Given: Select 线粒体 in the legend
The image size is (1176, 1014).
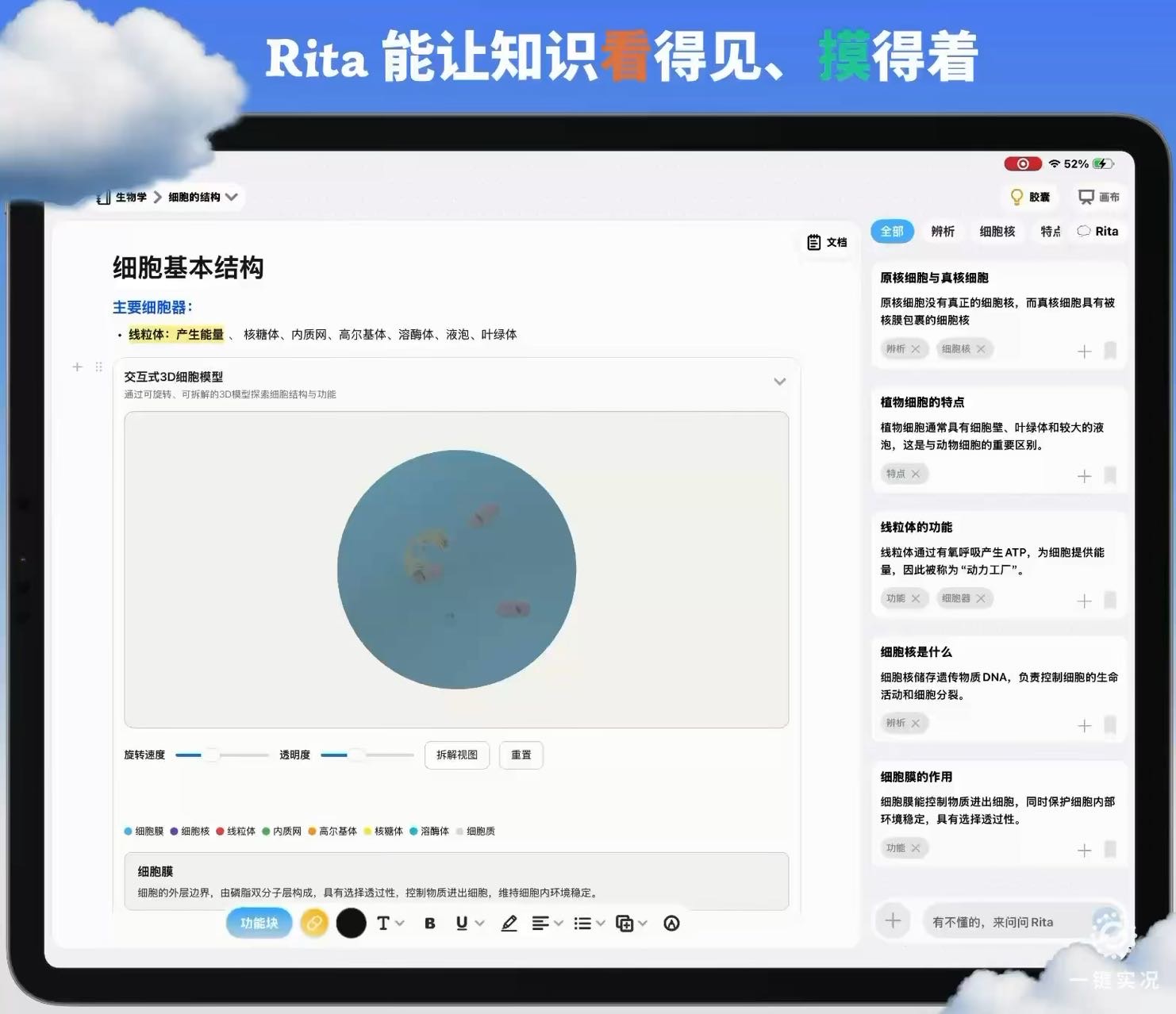Looking at the screenshot, I should (x=236, y=831).
